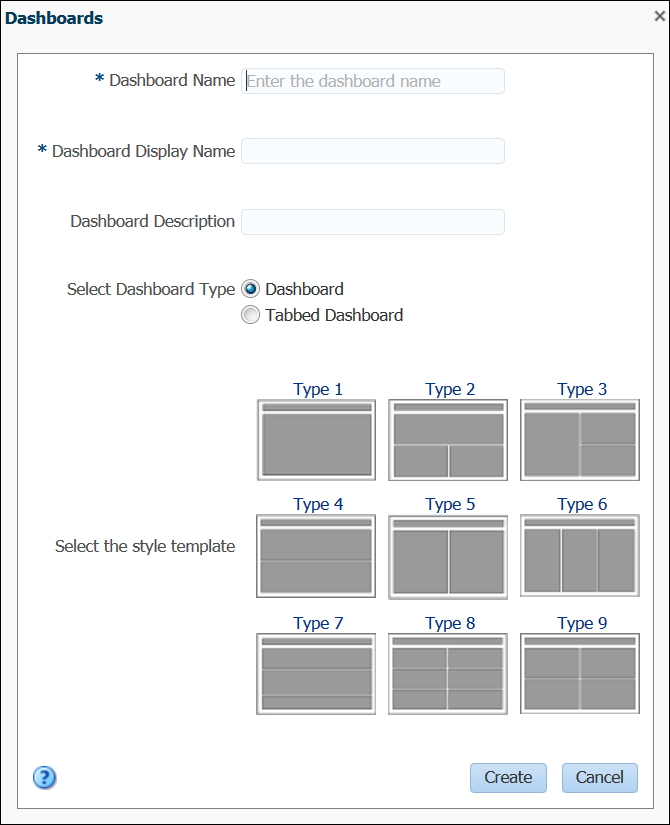Select the Dashboard radio button
The width and height of the screenshot is (670, 825).
tap(251, 289)
